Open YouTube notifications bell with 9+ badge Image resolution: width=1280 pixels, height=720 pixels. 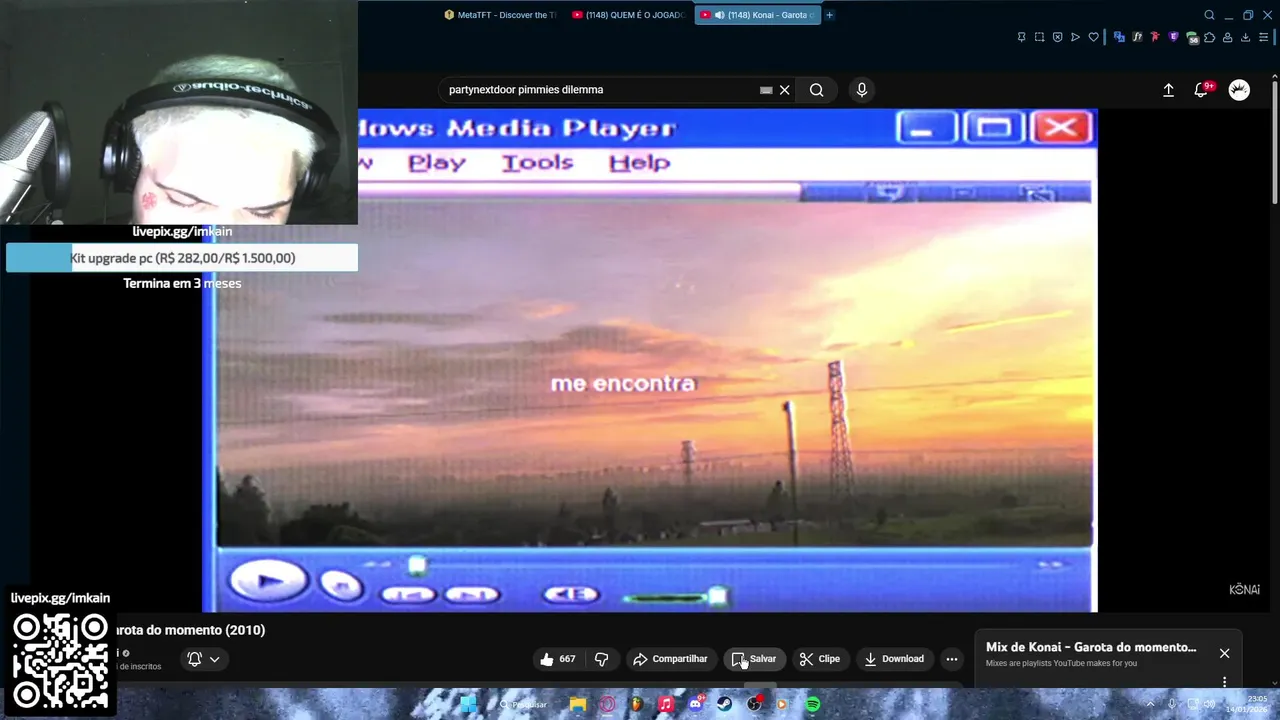[1203, 90]
